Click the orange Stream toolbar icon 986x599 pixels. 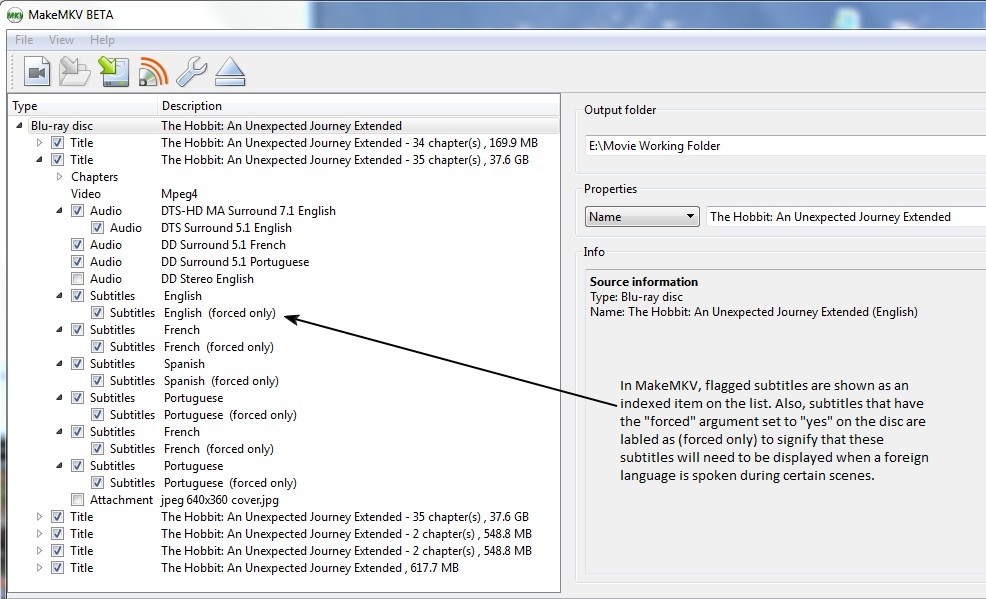(x=153, y=72)
